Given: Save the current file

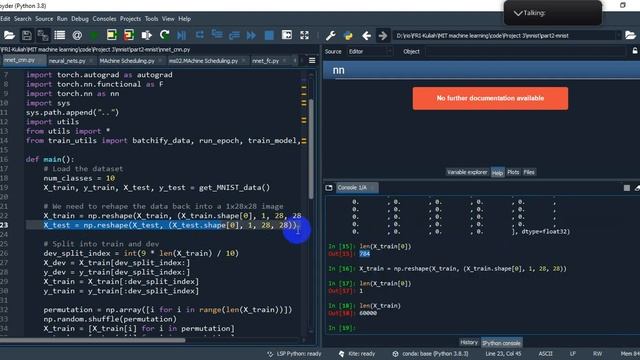Looking at the screenshot, I should (27, 36).
